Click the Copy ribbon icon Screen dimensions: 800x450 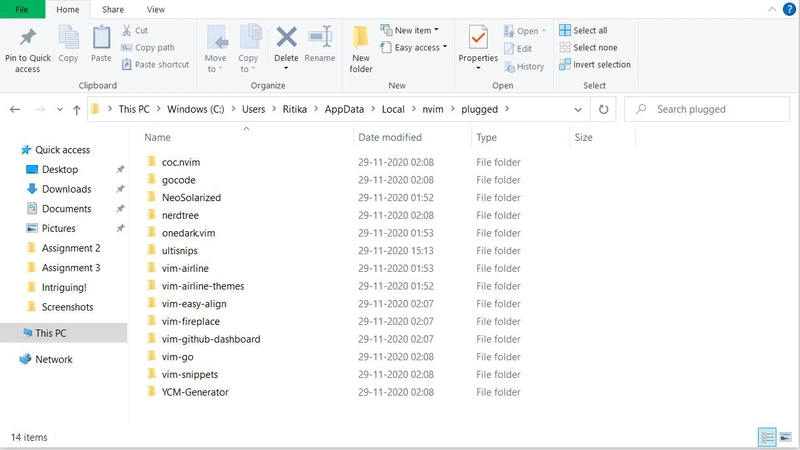click(68, 38)
